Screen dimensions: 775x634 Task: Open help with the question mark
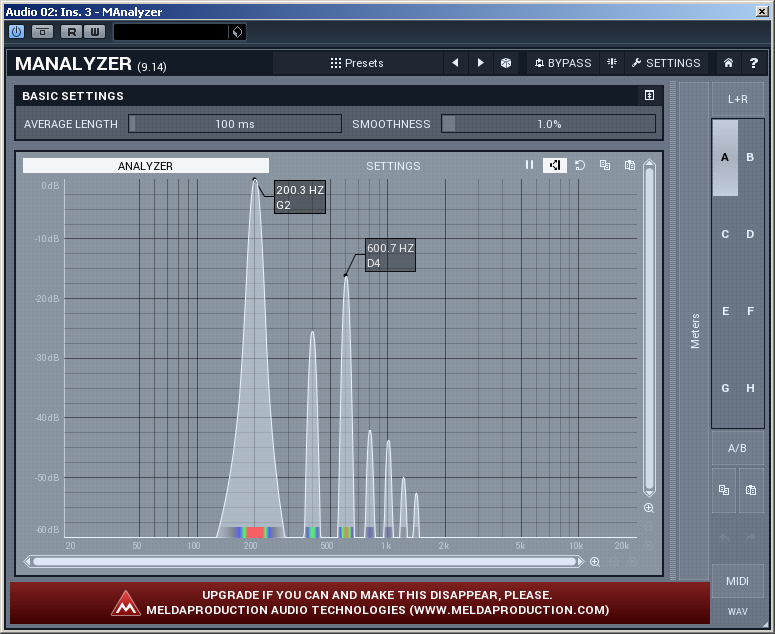point(753,63)
